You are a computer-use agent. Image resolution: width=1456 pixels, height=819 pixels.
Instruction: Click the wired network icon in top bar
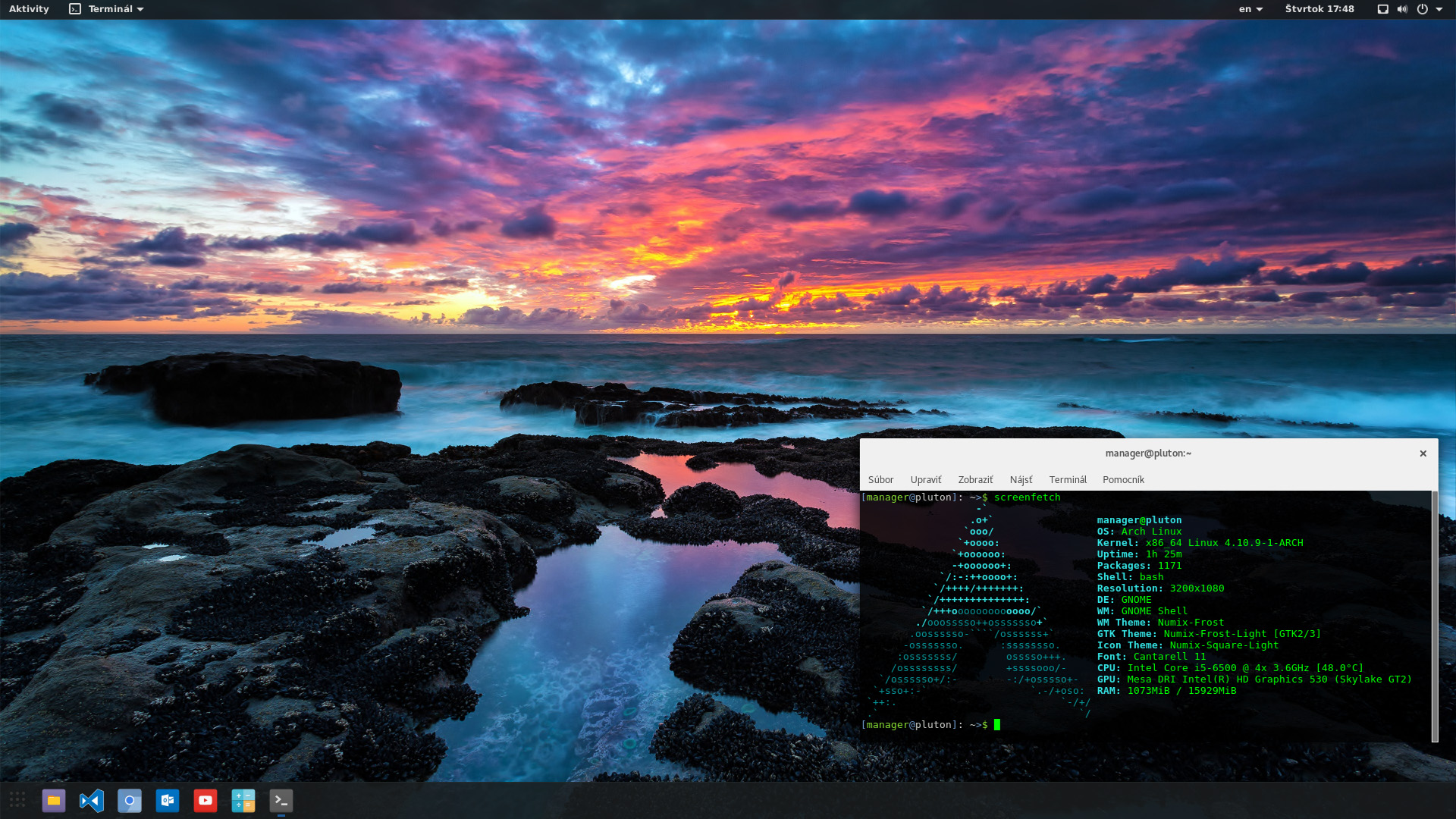[x=1382, y=9]
